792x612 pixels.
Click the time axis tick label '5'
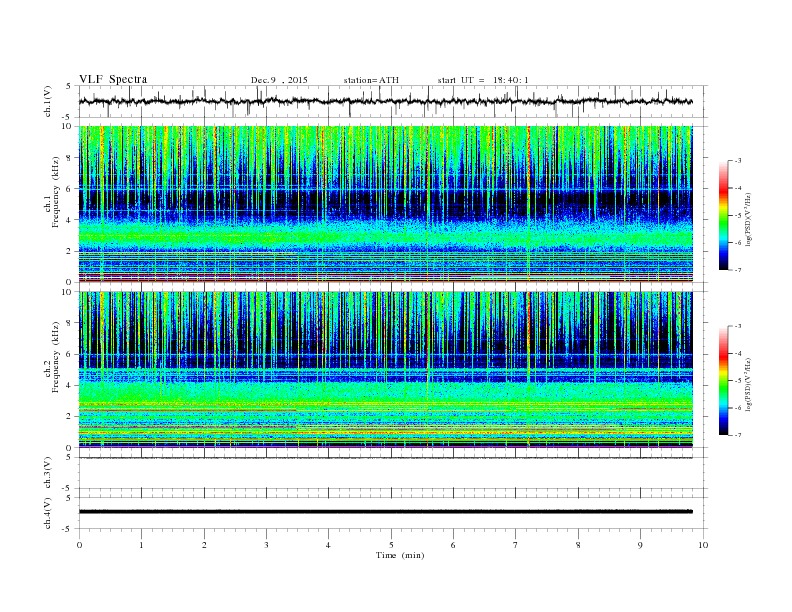(x=391, y=545)
